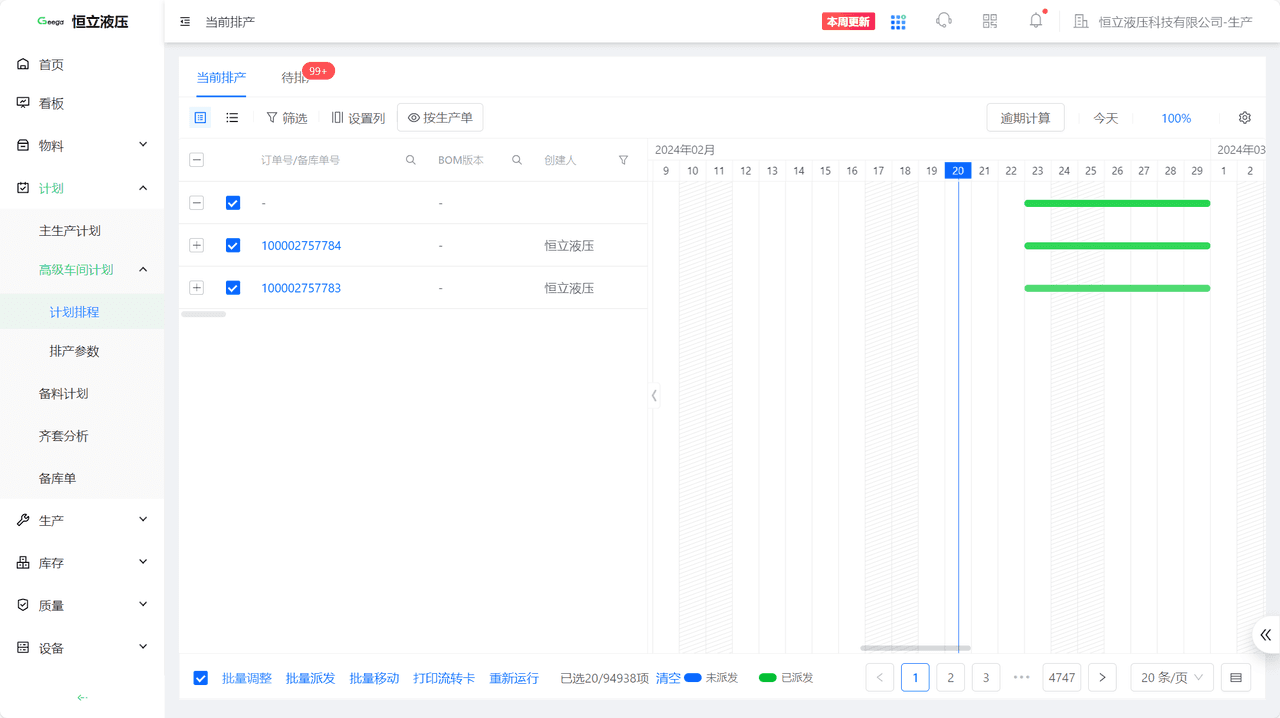This screenshot has width=1280, height=718.
Task: Open 备料计划 menu item
Action: tap(64, 393)
